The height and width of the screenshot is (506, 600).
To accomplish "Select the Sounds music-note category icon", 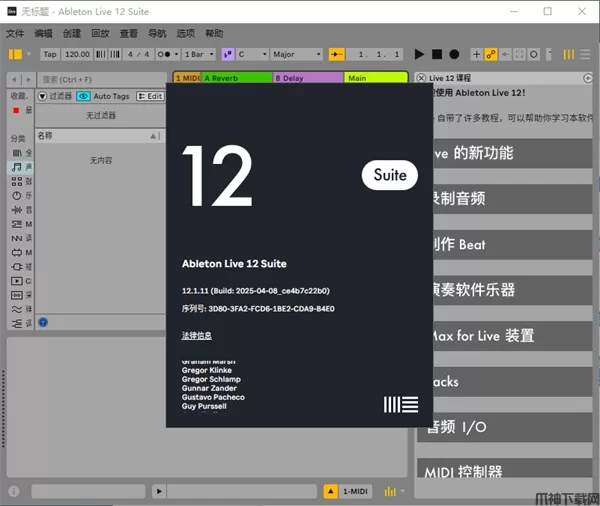I will point(17,167).
